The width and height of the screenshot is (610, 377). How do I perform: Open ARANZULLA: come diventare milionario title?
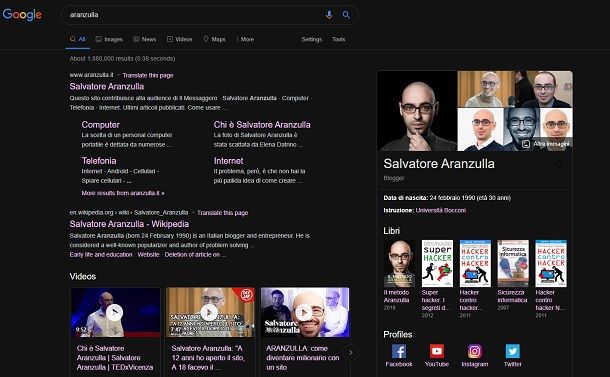(x=303, y=358)
